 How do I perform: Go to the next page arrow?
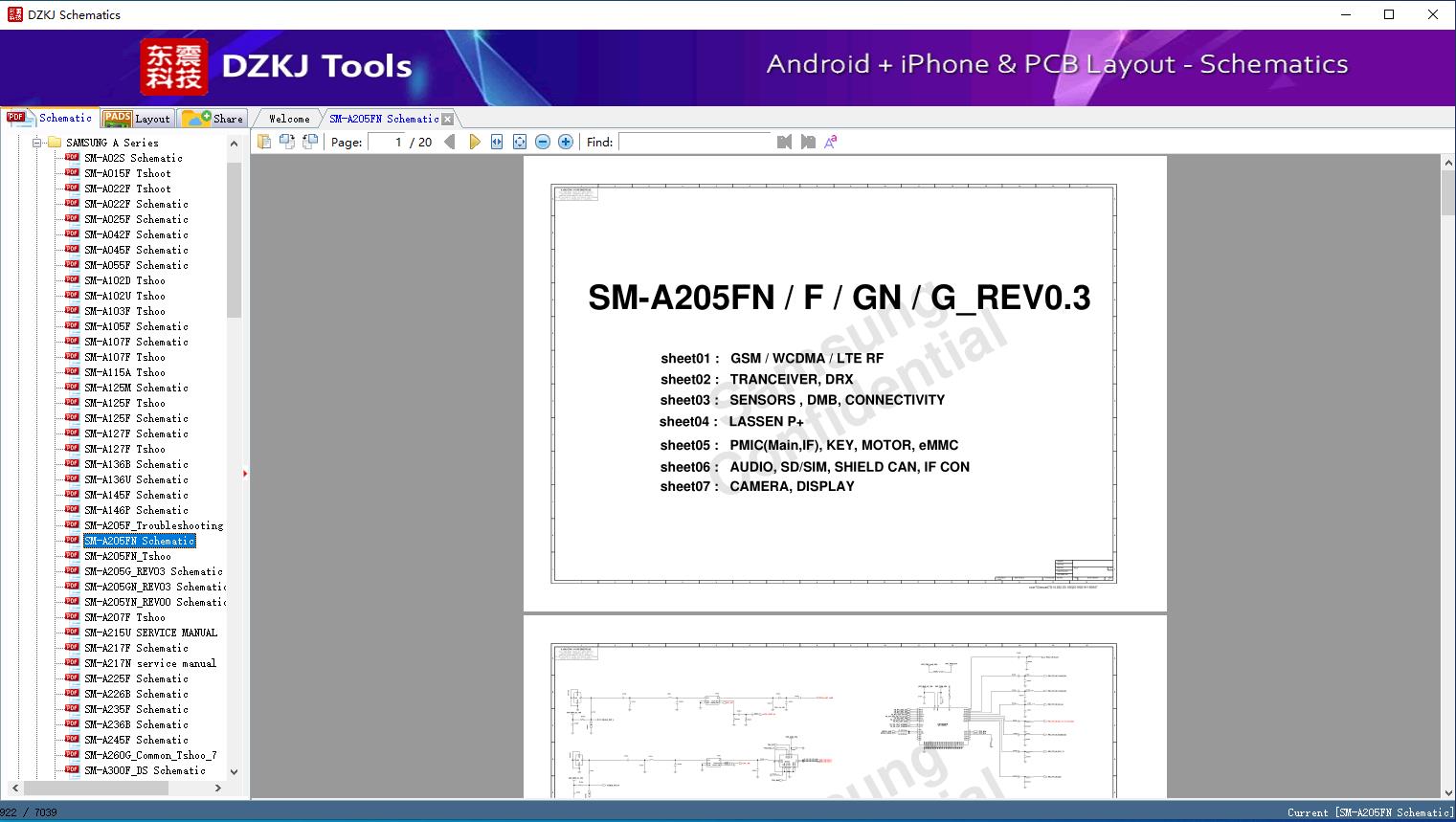(474, 142)
